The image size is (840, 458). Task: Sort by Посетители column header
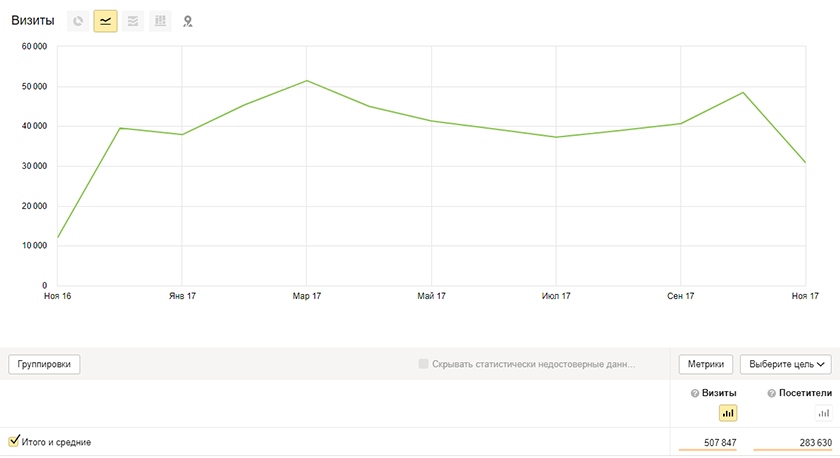tap(799, 394)
